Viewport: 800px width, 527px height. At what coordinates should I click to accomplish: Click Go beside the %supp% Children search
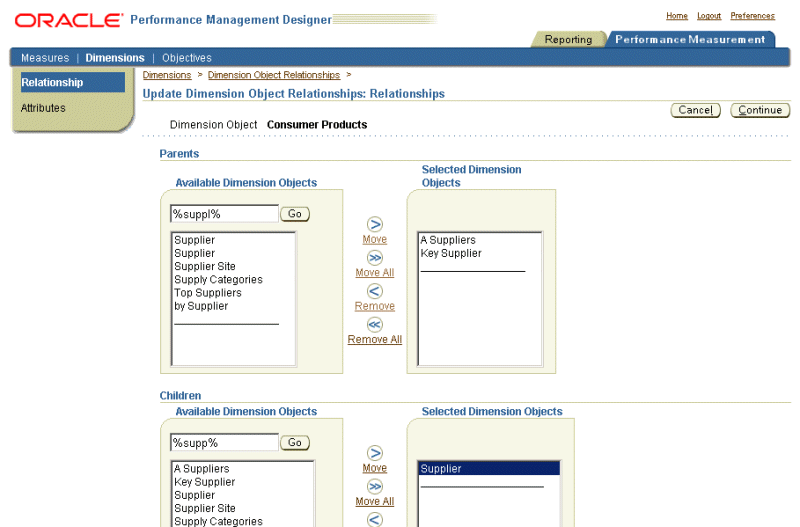[x=295, y=442]
